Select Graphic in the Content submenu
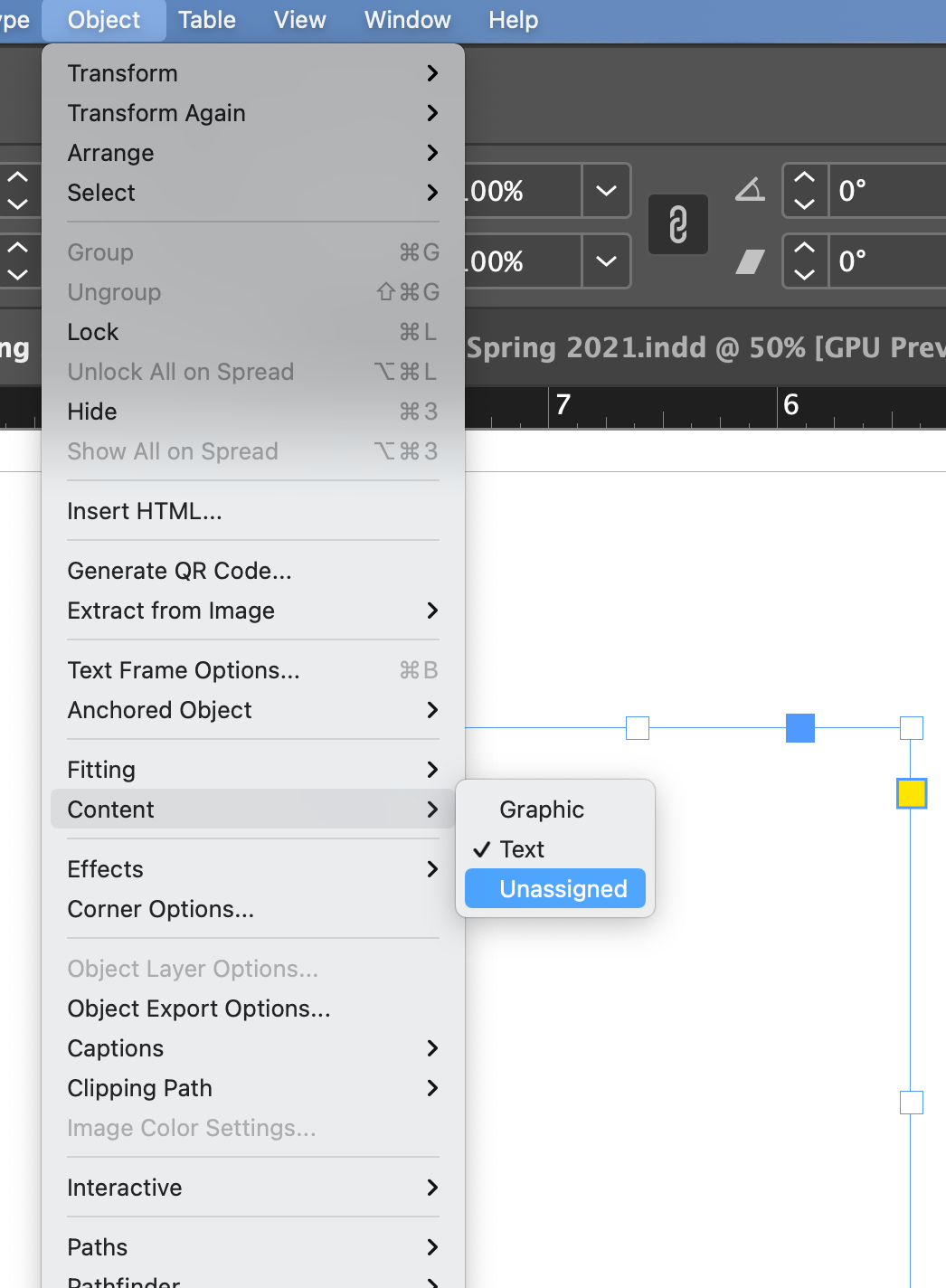Image resolution: width=946 pixels, height=1288 pixels. 541,809
